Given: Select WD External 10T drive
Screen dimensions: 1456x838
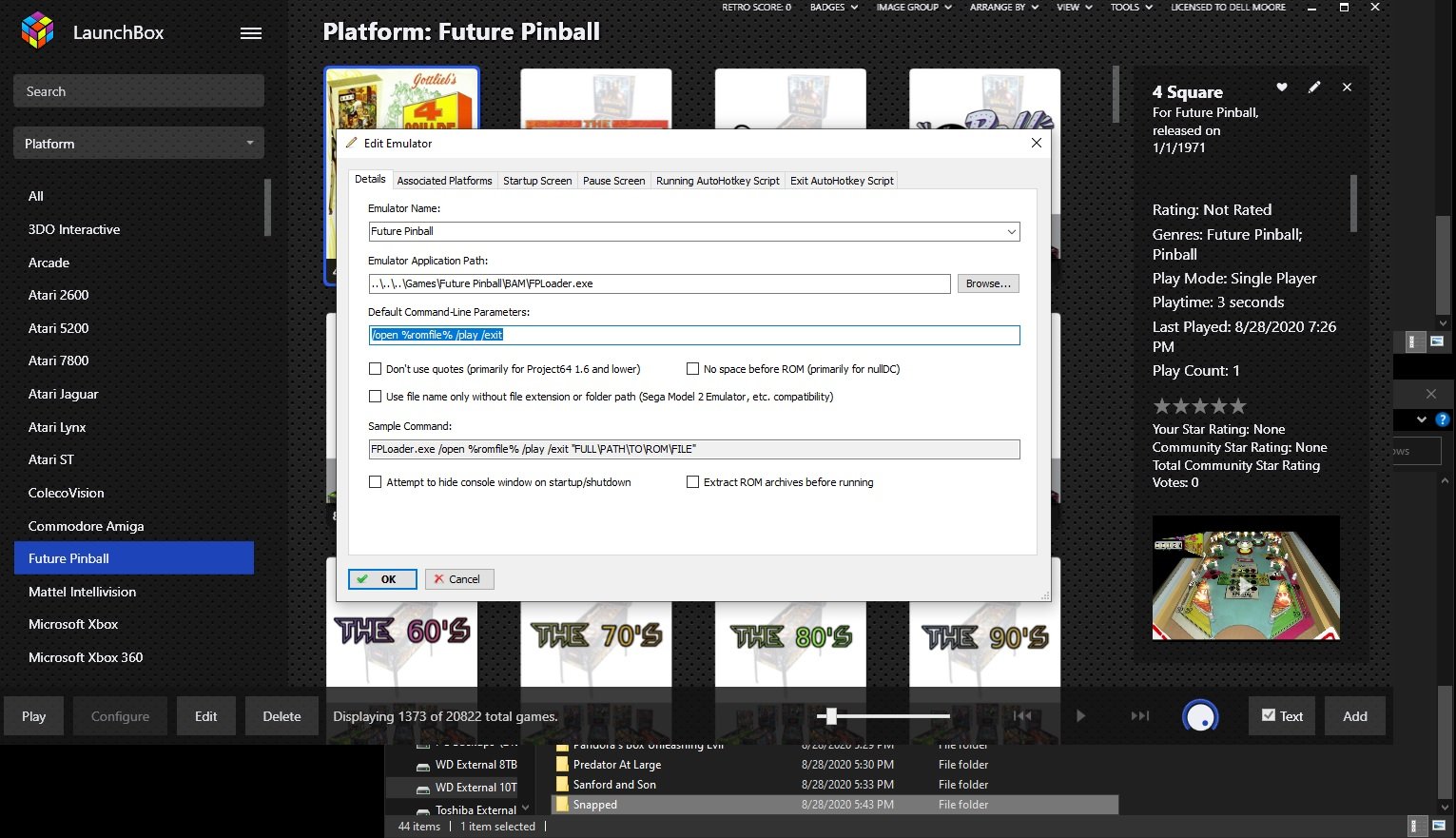Looking at the screenshot, I should click(x=466, y=788).
